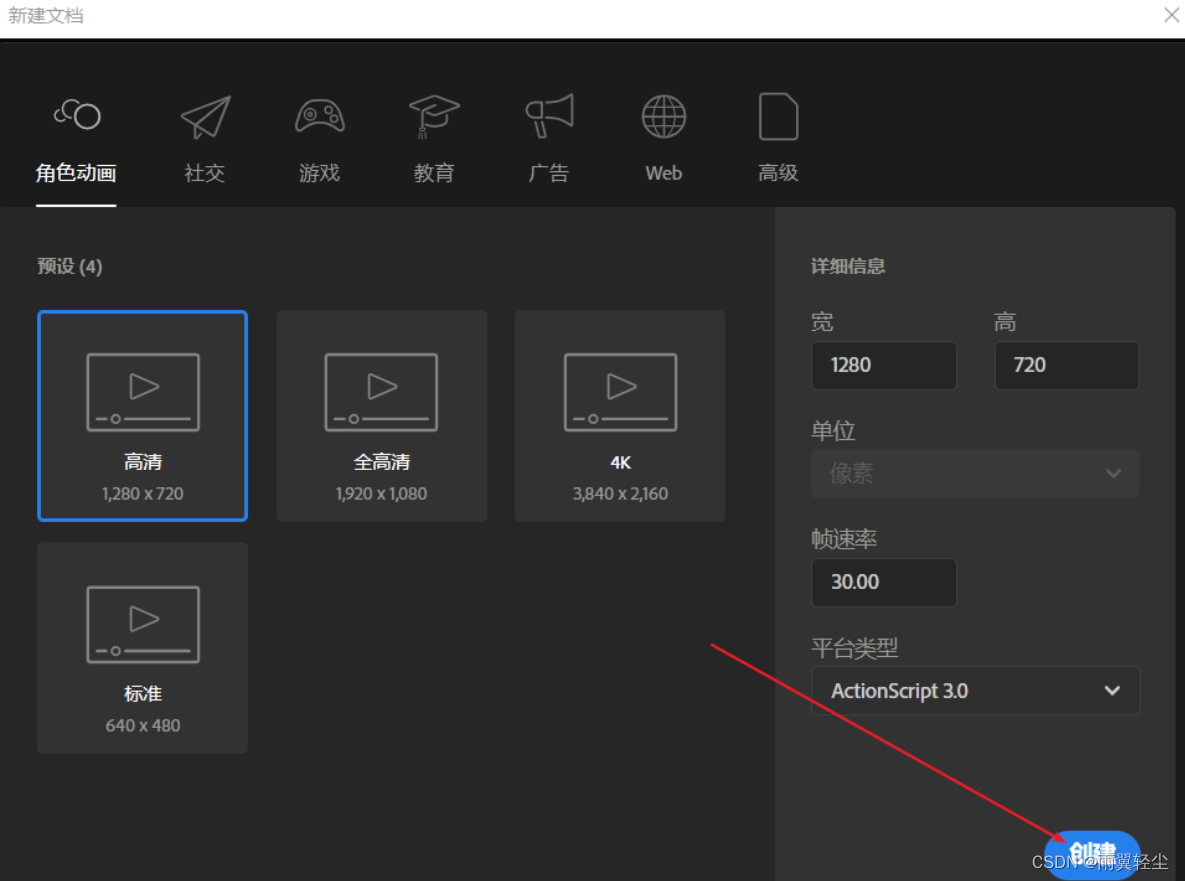
Task: Open the 单位 像素 dropdown
Action: pyautogui.click(x=975, y=474)
